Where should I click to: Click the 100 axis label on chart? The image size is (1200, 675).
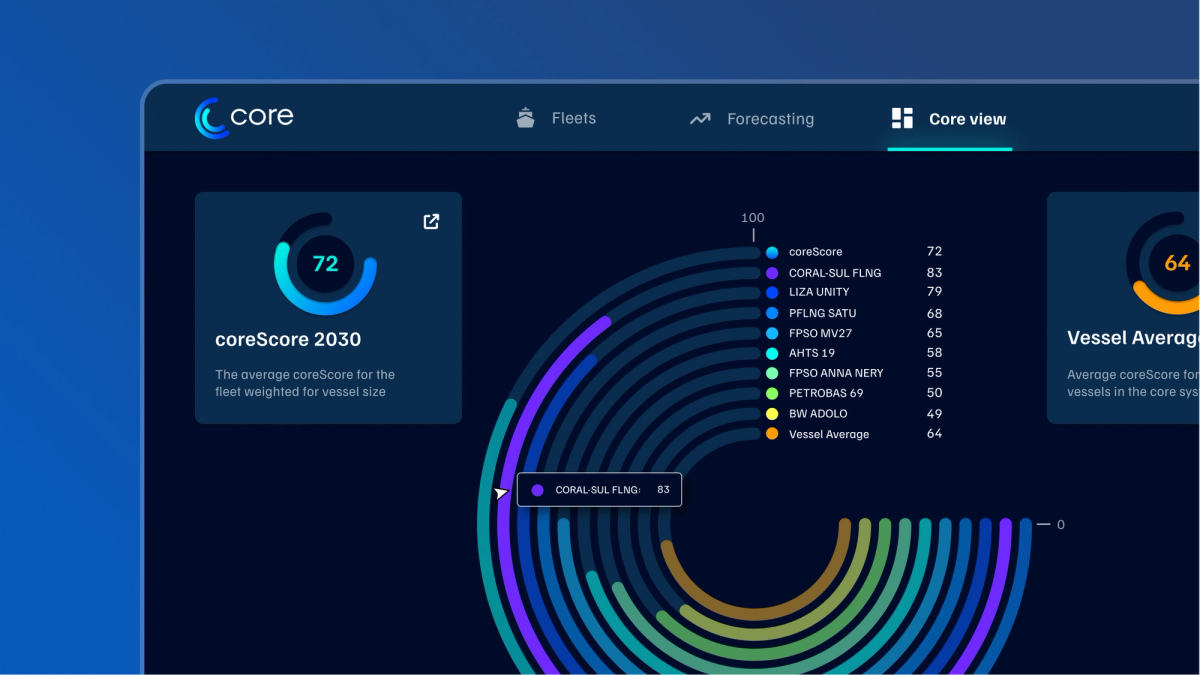752,218
